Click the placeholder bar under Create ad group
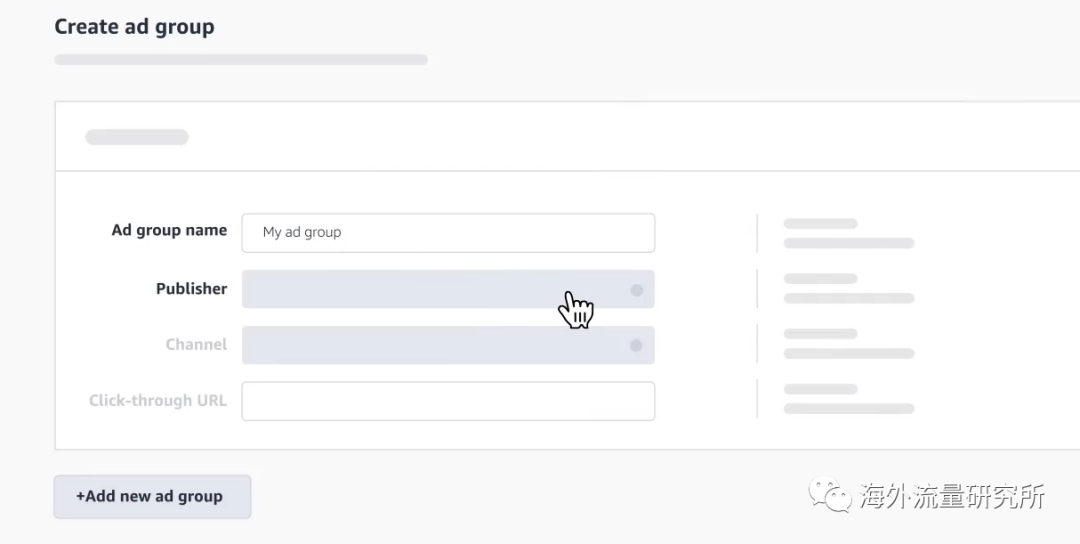The height and width of the screenshot is (544, 1080). click(241, 59)
